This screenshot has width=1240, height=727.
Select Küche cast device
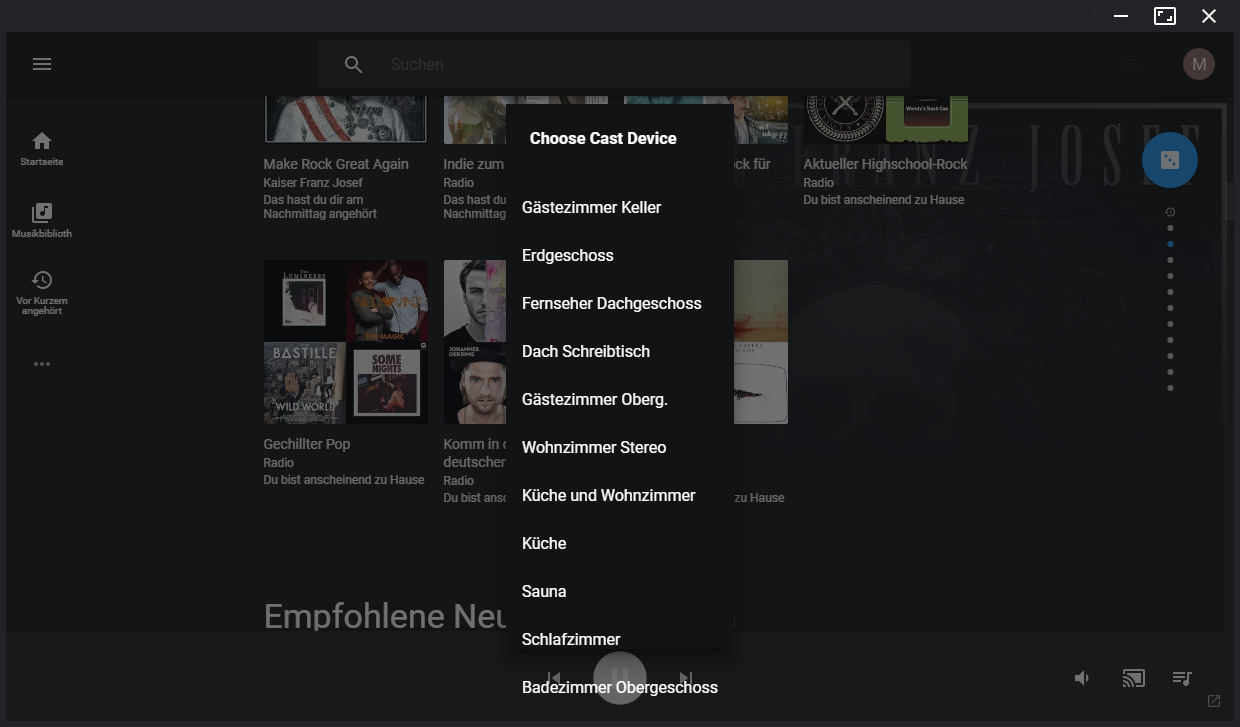point(620,543)
